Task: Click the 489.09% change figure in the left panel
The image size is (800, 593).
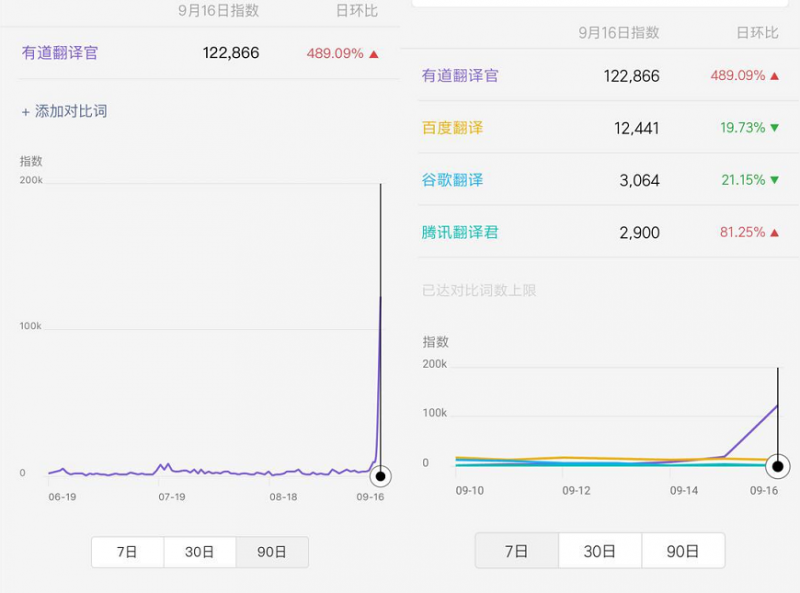Action: tap(335, 54)
